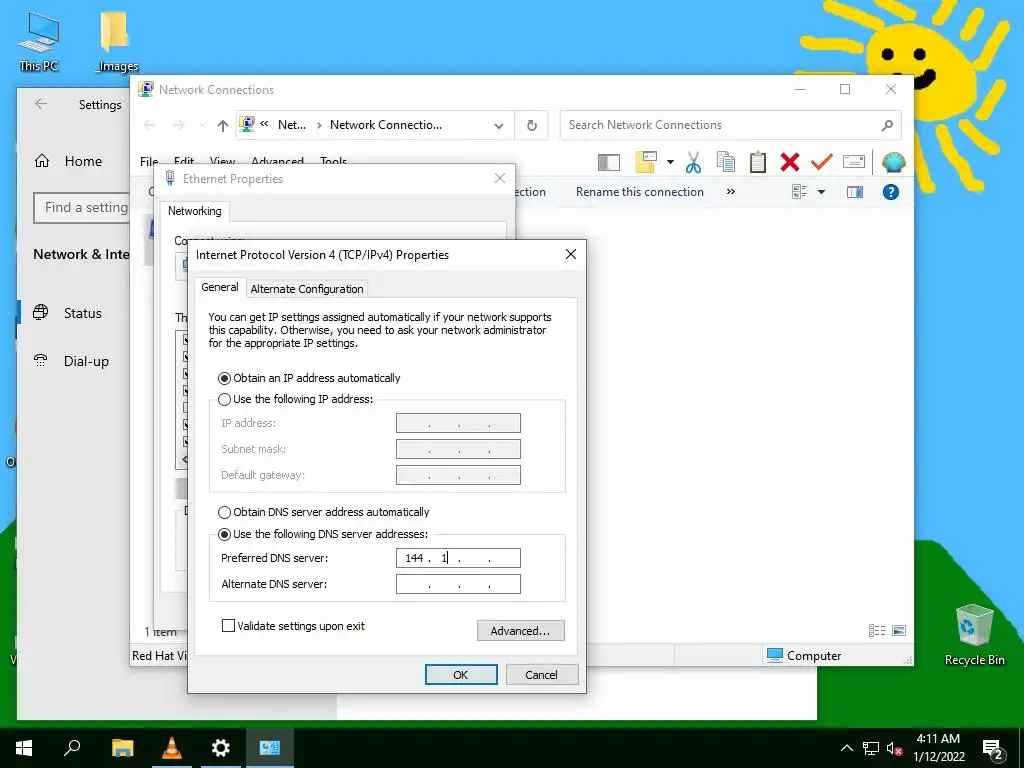
Task: Switch to details view in status bar
Action: (877, 630)
